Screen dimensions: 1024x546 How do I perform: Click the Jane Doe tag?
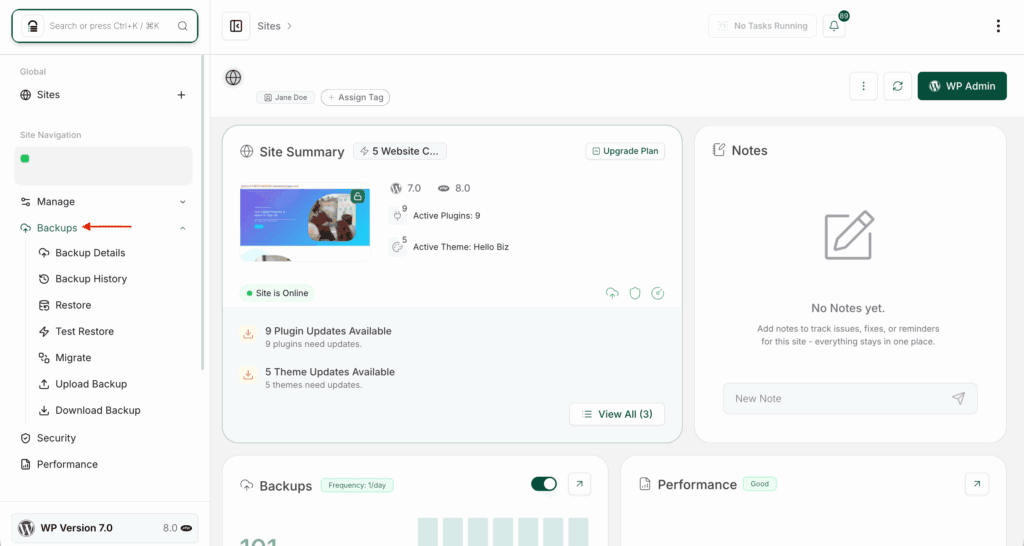285,97
